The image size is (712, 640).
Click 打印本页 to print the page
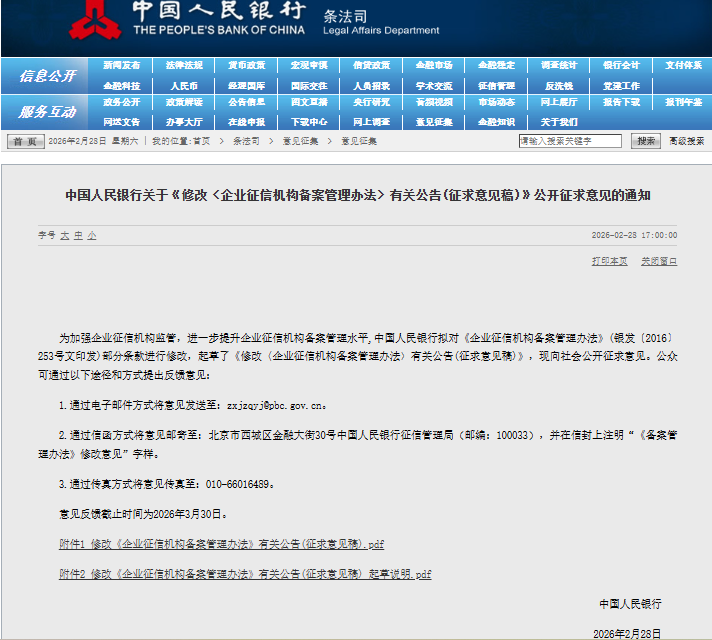tap(609, 261)
